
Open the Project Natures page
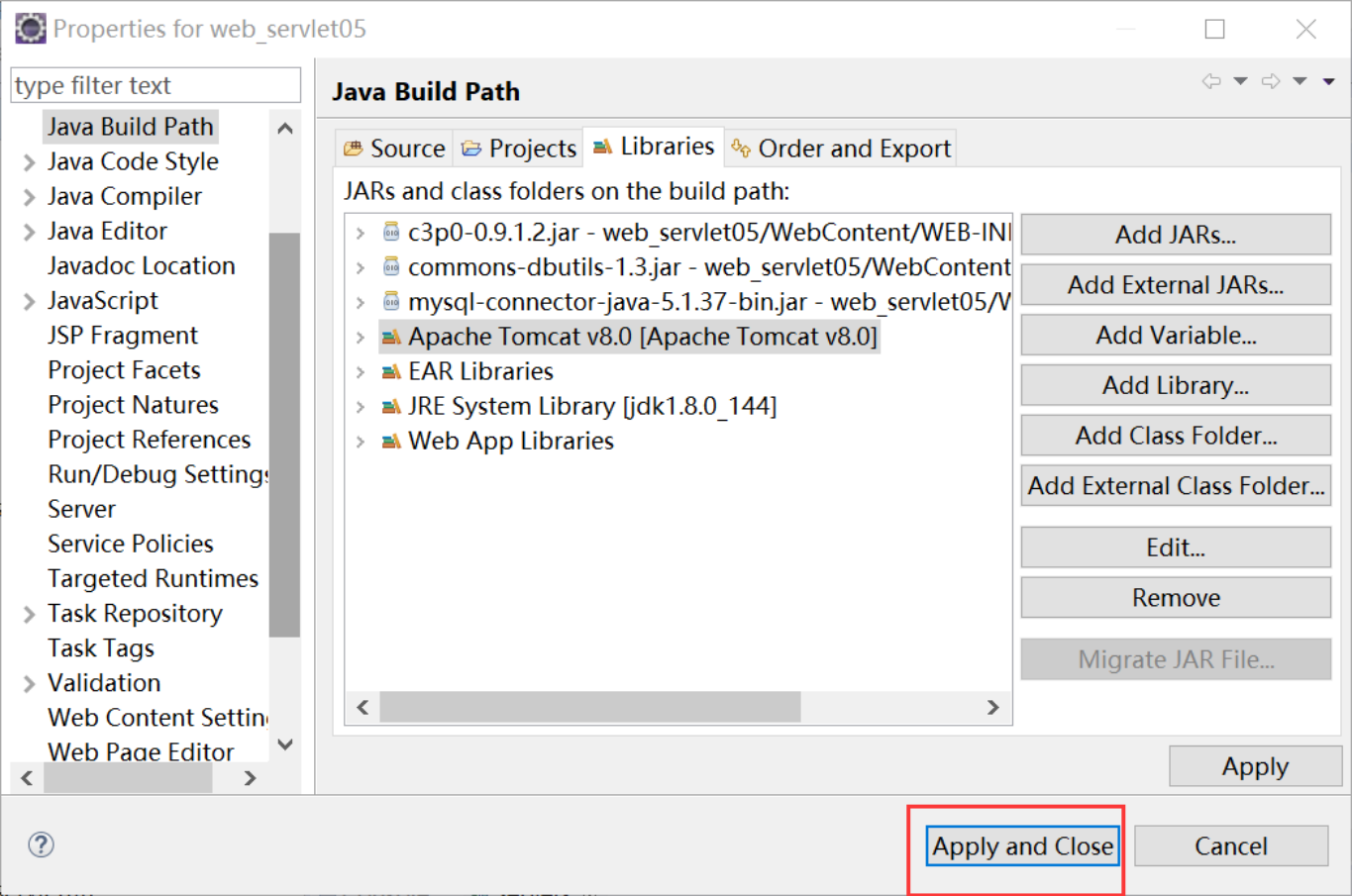(x=133, y=405)
